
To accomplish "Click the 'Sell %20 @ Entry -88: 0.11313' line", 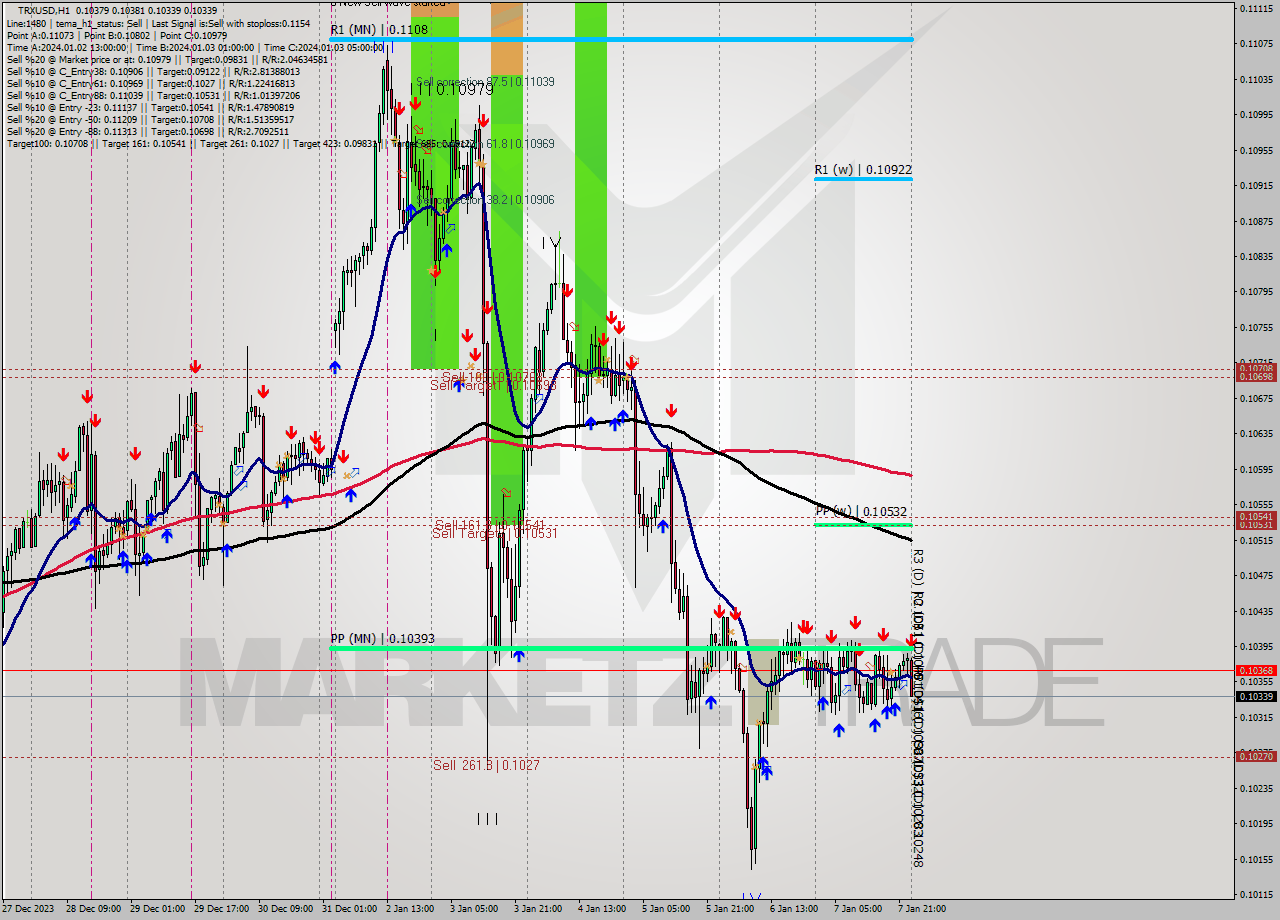I will pyautogui.click(x=148, y=132).
